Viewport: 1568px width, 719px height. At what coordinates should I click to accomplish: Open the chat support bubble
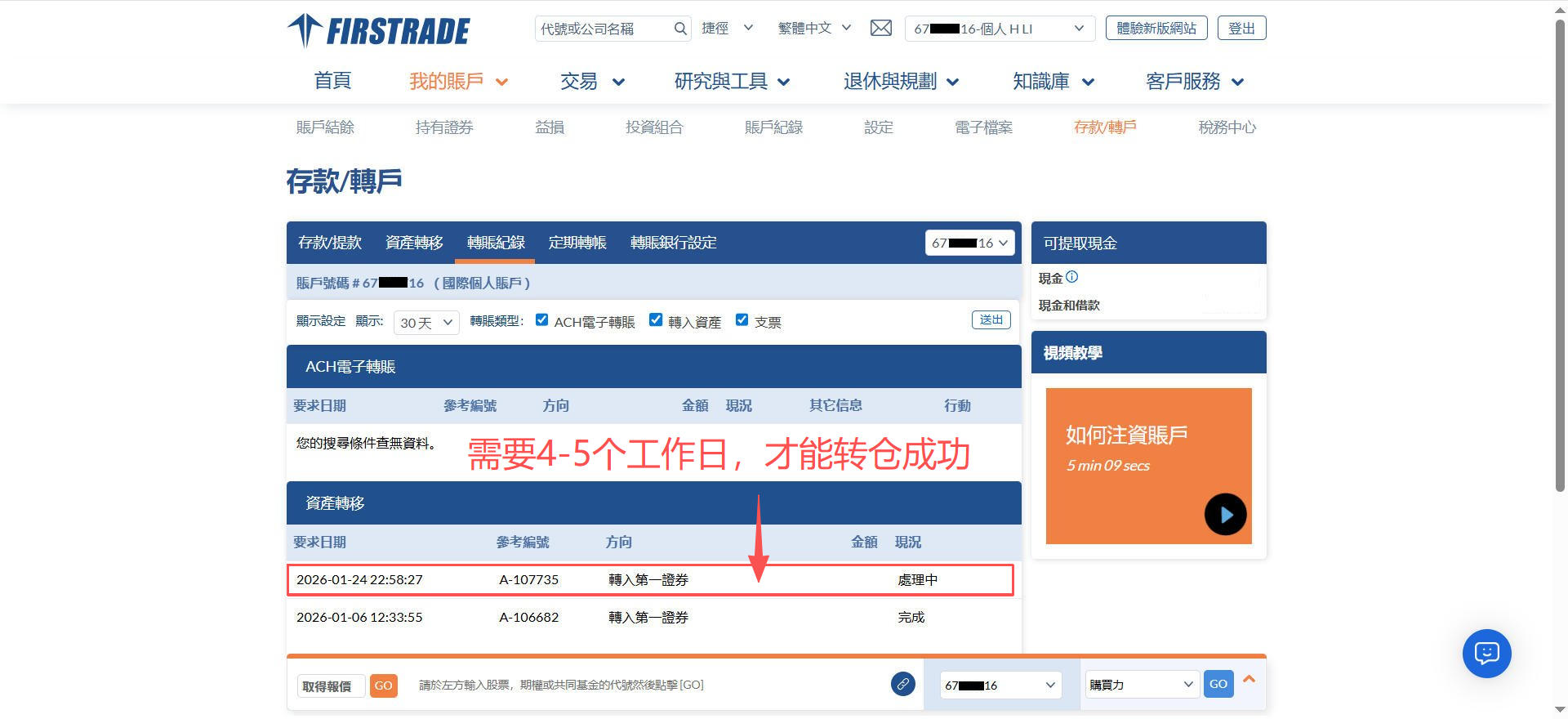(x=1486, y=654)
